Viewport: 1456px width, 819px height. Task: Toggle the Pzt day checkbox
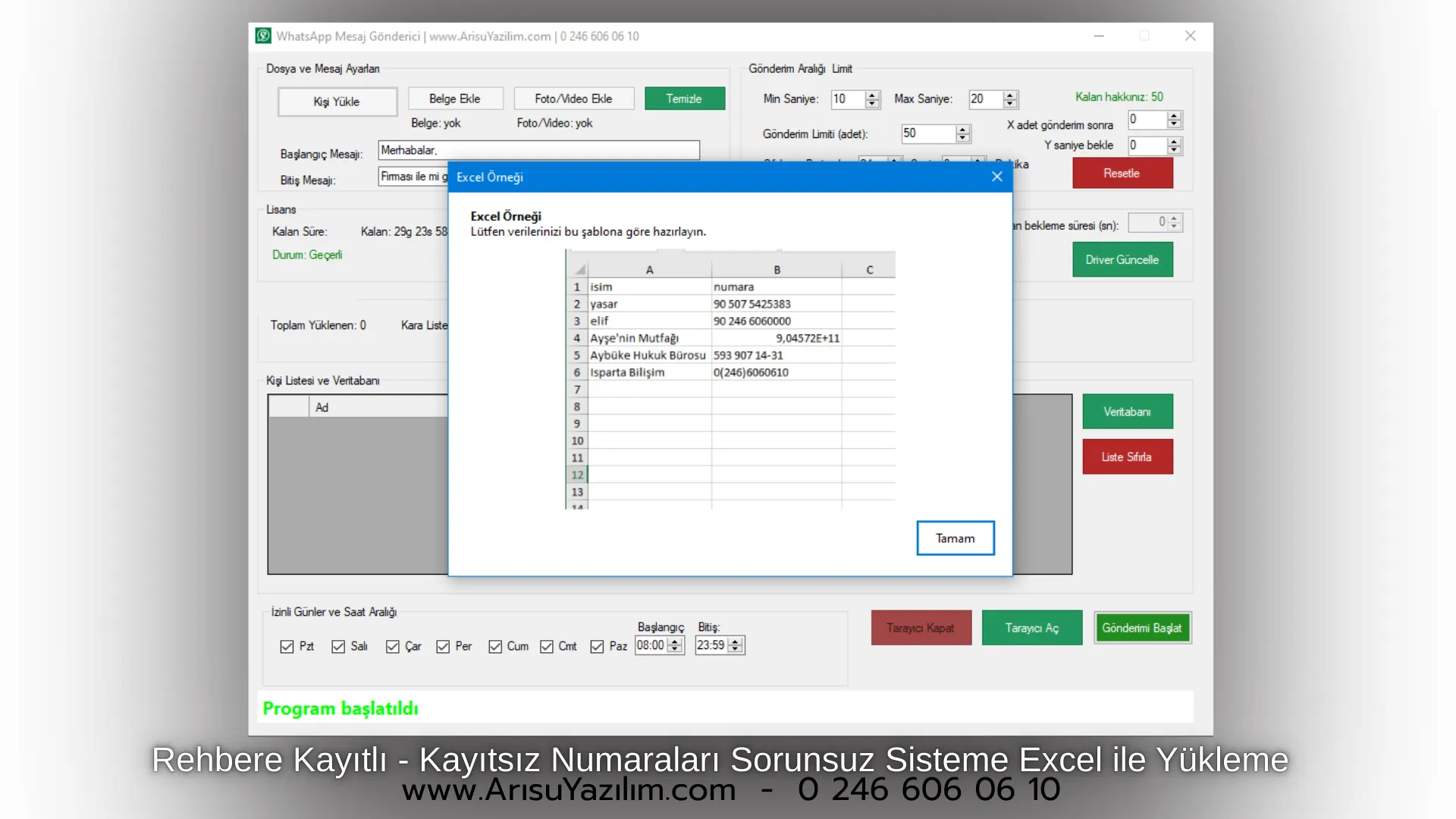pos(287,646)
